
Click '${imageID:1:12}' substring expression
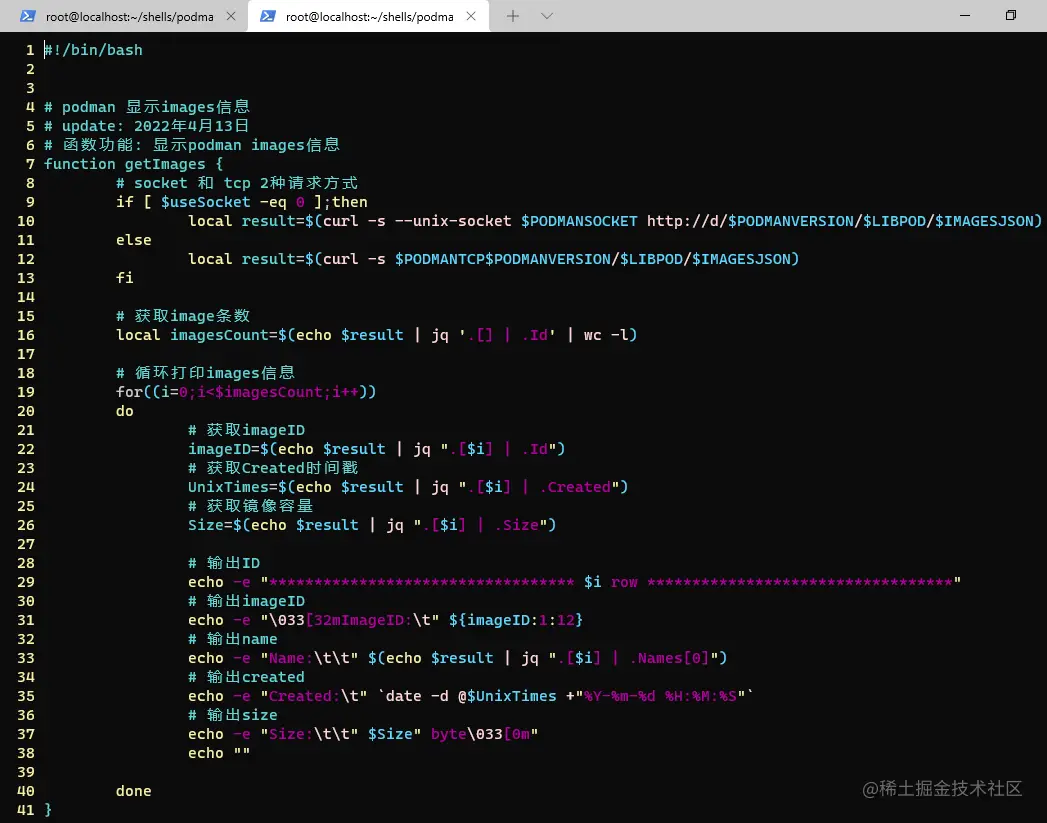coord(515,620)
